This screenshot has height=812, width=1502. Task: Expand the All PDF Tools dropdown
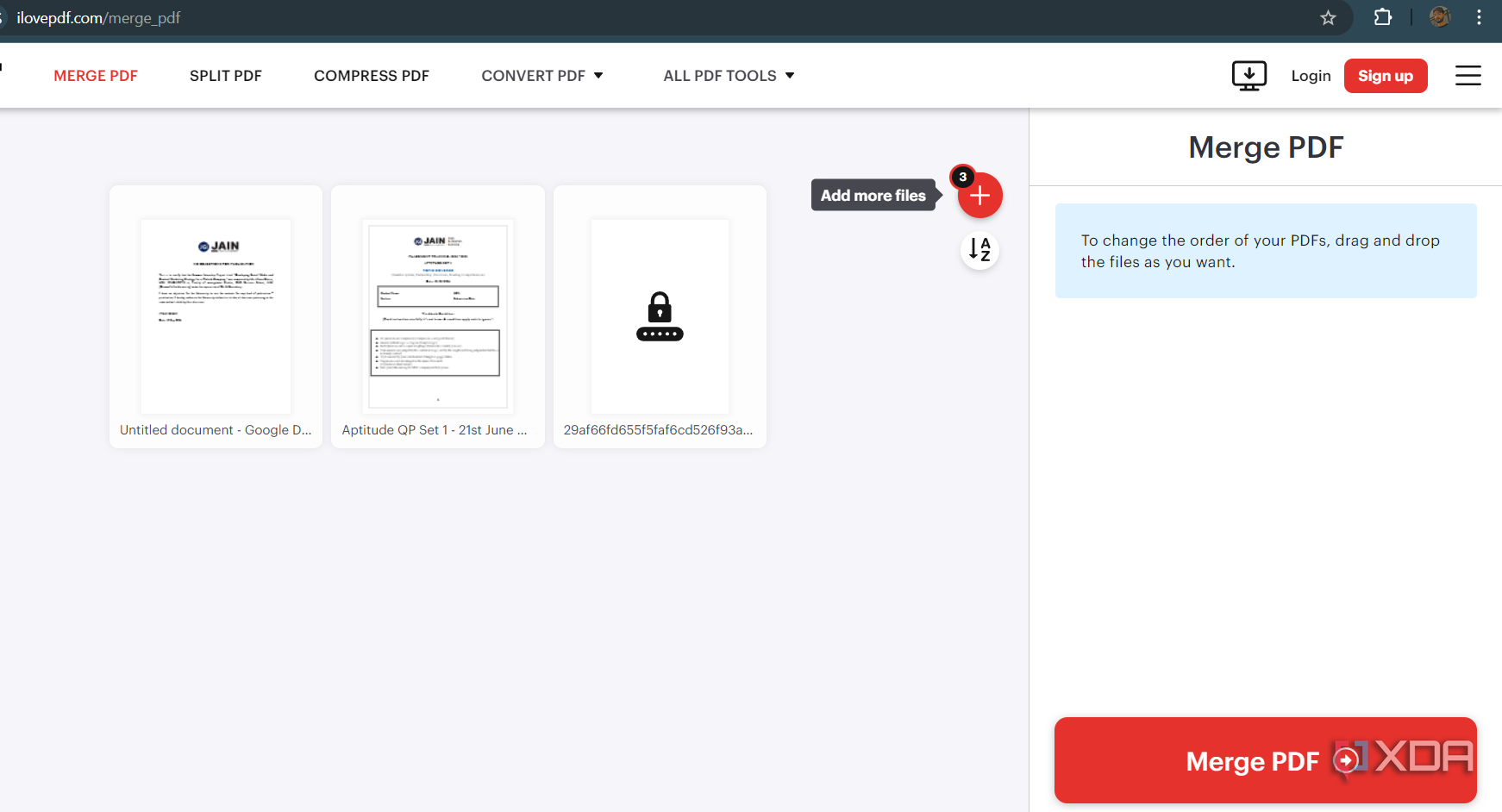point(729,76)
